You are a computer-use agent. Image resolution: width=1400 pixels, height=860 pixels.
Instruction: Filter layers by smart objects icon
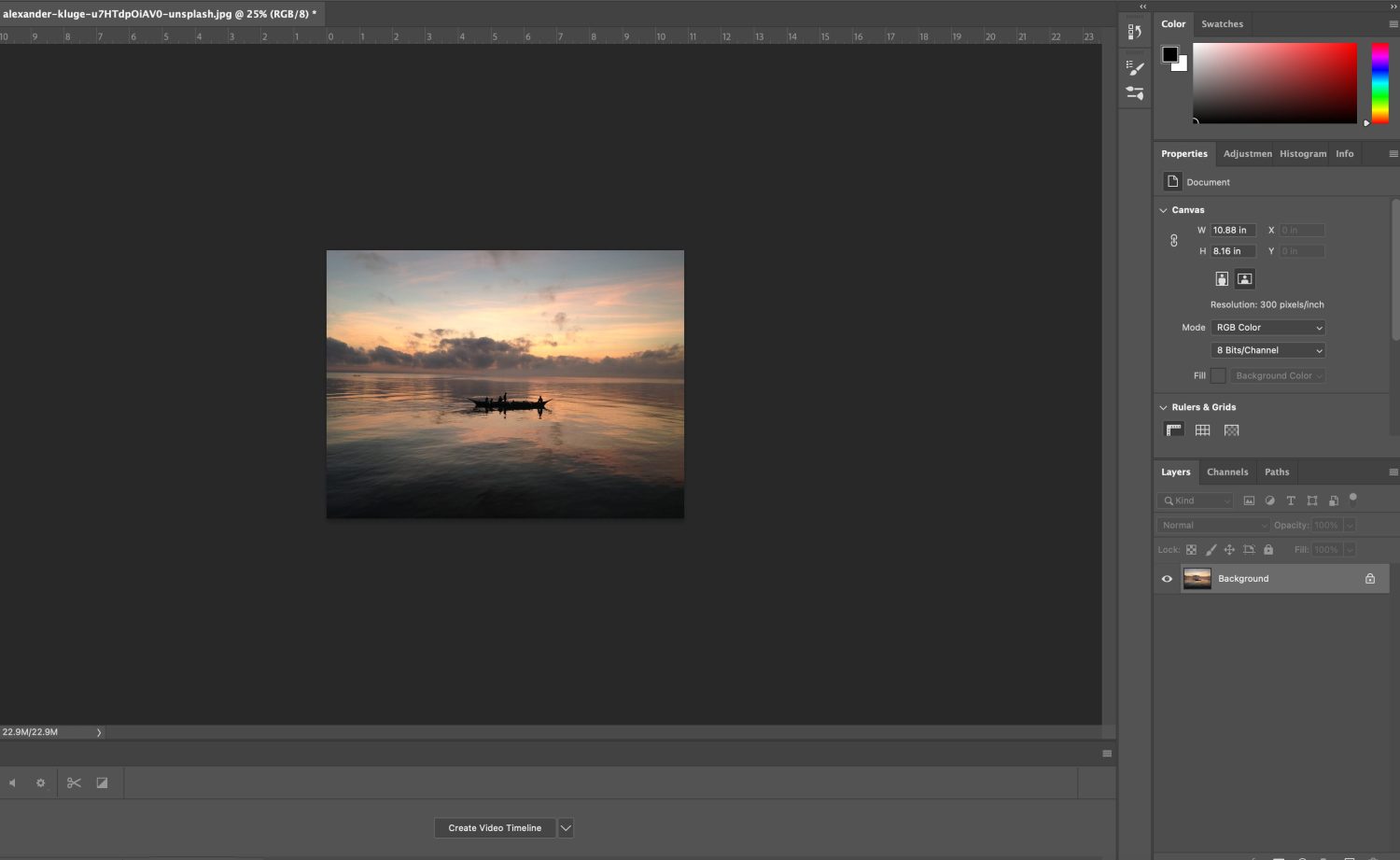tap(1334, 500)
